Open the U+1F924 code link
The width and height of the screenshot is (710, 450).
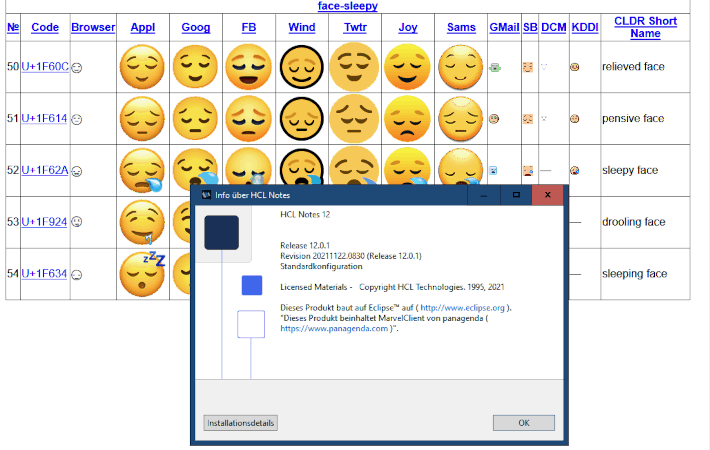(x=44, y=222)
